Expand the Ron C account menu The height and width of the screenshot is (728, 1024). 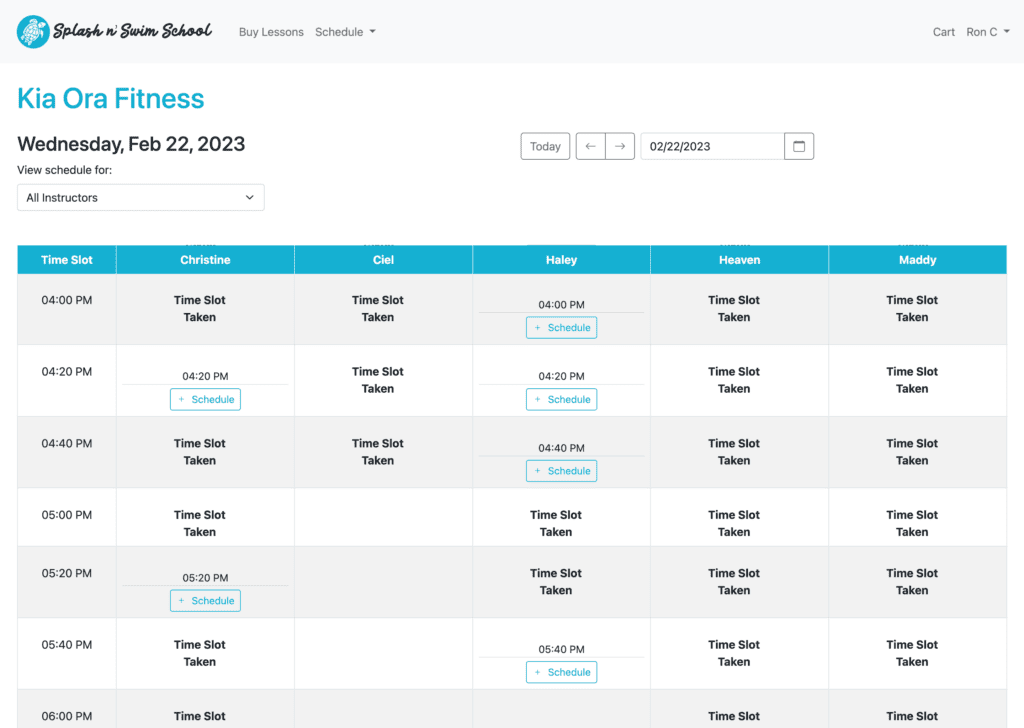pyautogui.click(x=988, y=31)
